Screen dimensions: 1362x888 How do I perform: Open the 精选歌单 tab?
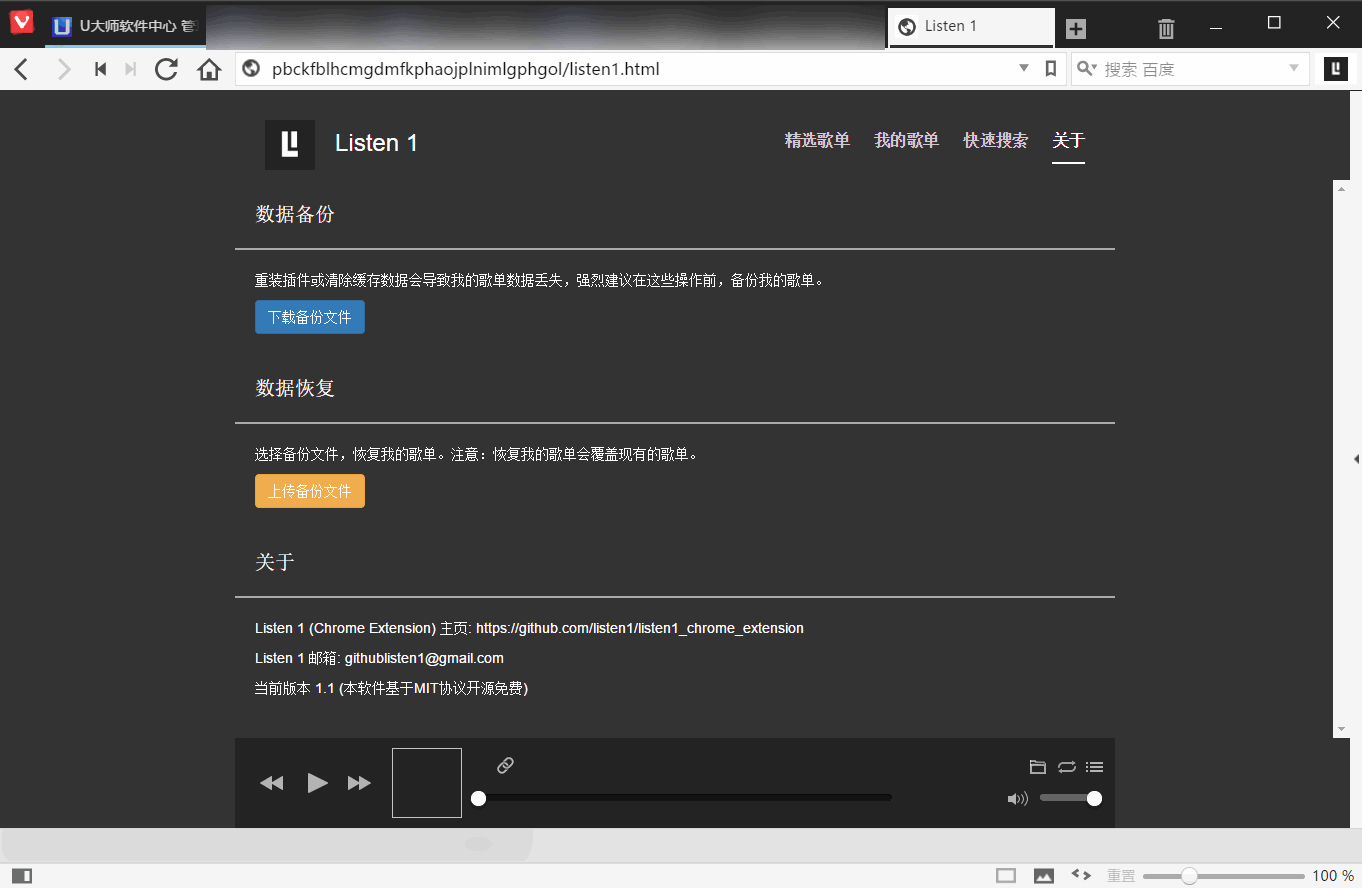point(817,141)
